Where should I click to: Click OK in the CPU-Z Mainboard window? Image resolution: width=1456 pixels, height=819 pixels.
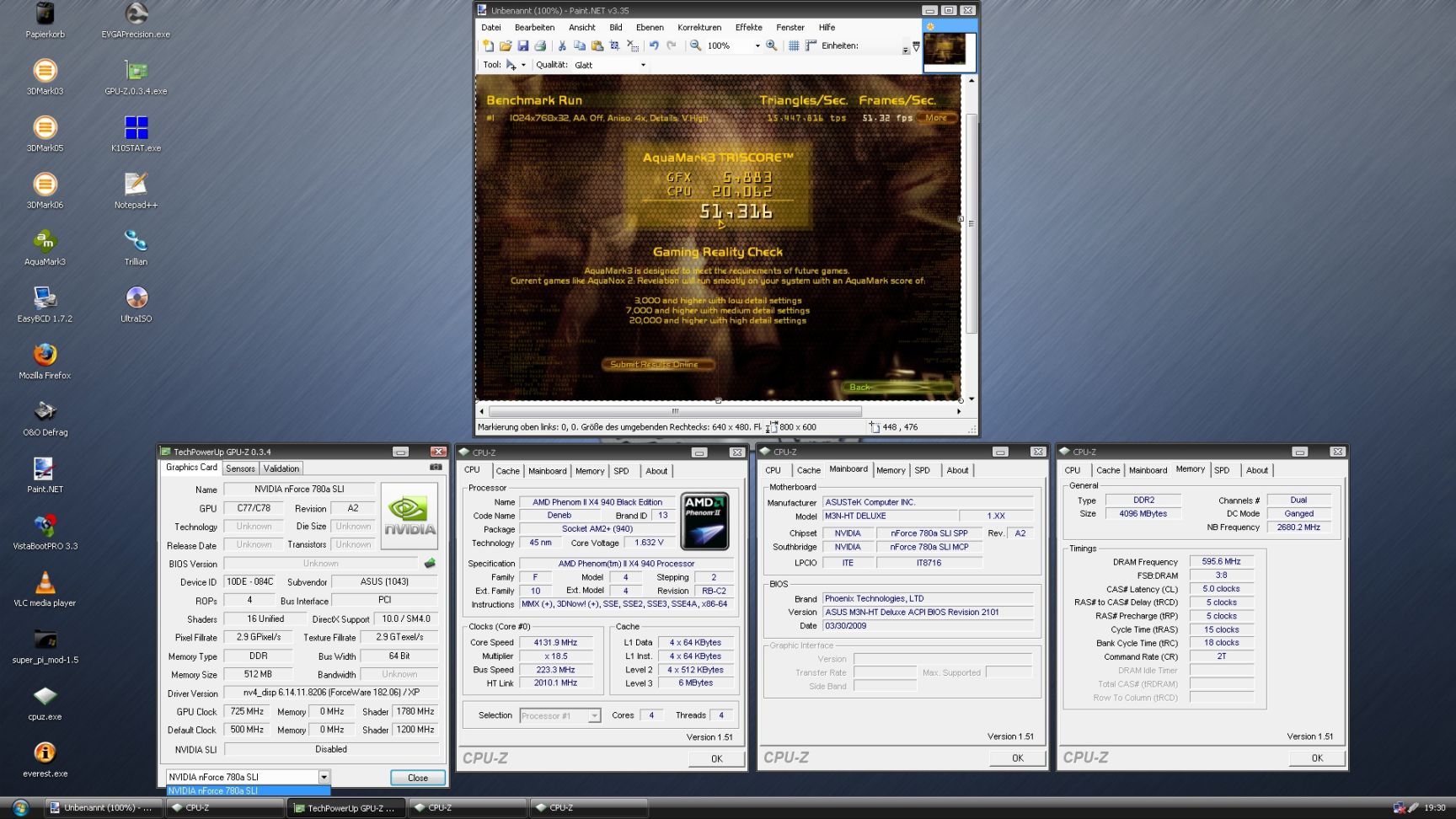(x=1017, y=757)
